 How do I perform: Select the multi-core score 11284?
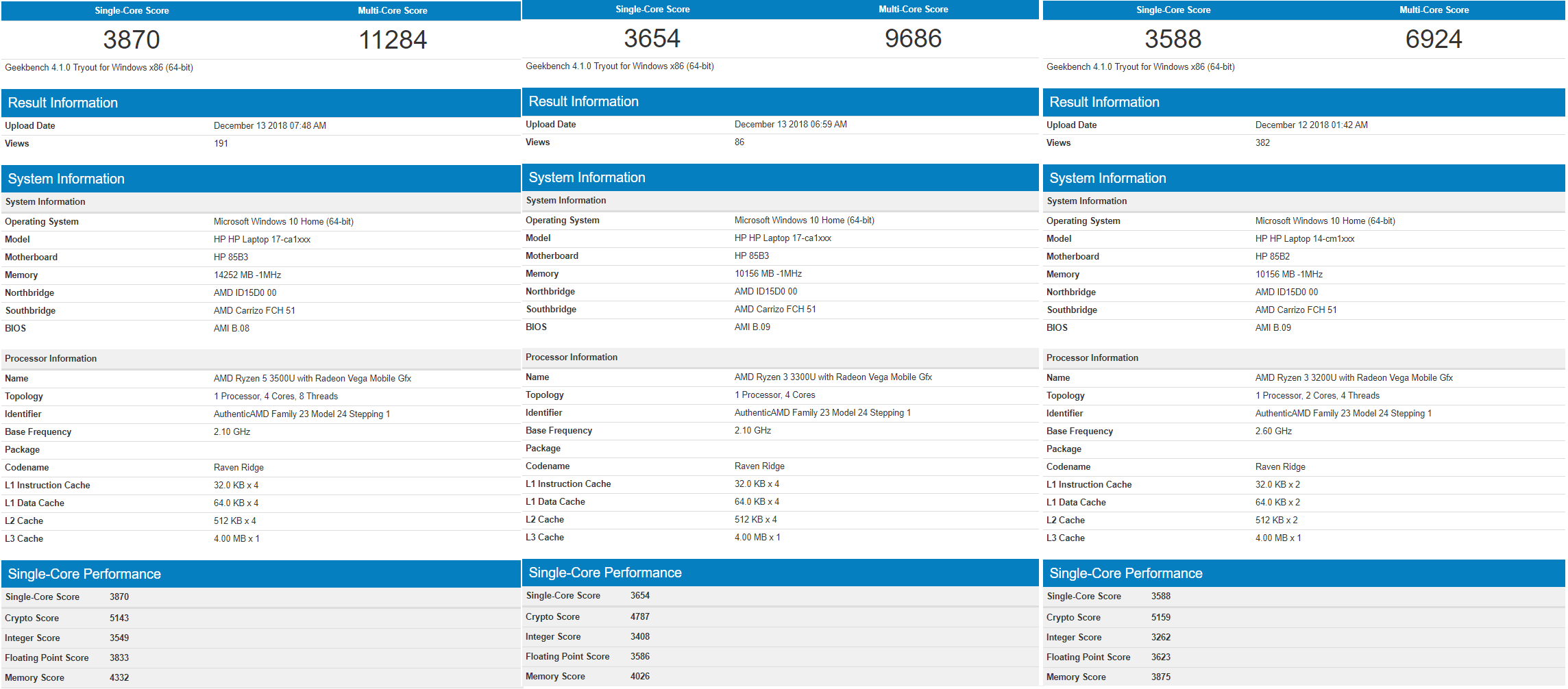(x=393, y=40)
